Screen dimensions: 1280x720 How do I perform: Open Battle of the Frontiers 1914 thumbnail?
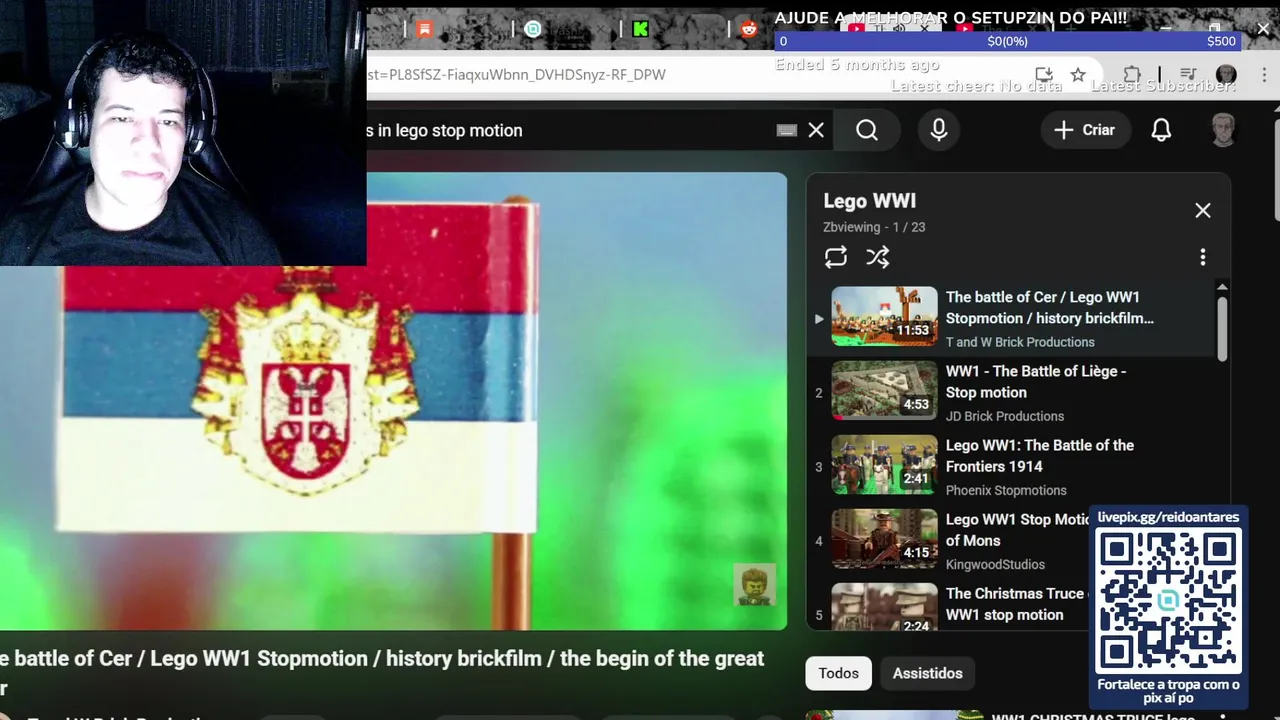(884, 465)
